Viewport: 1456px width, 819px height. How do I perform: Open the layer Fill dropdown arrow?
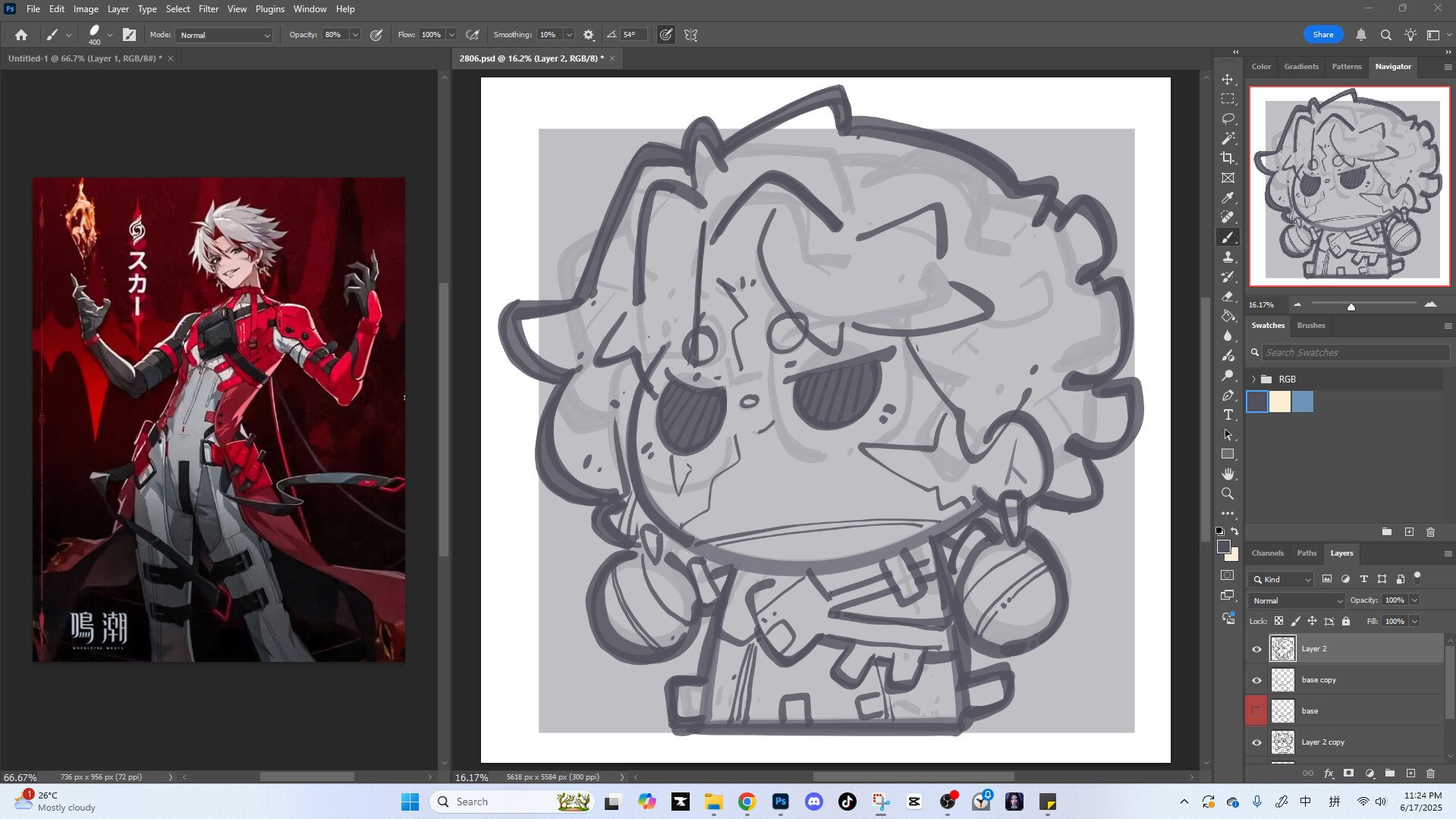1414,622
